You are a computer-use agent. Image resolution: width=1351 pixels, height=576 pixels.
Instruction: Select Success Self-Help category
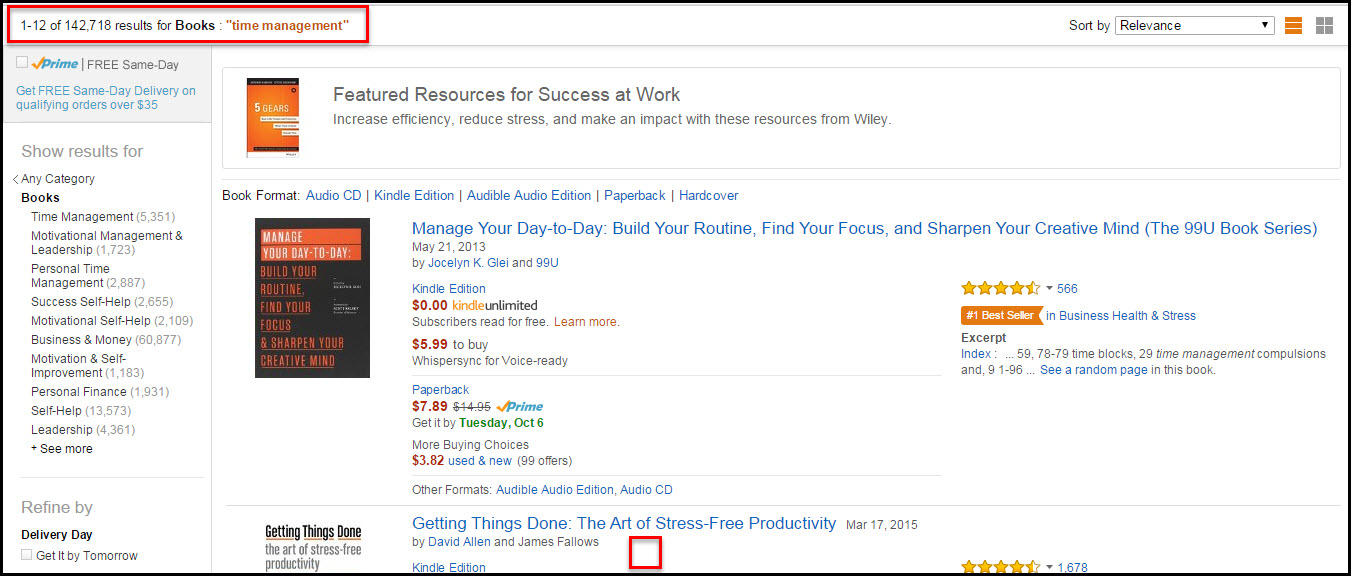coord(81,302)
